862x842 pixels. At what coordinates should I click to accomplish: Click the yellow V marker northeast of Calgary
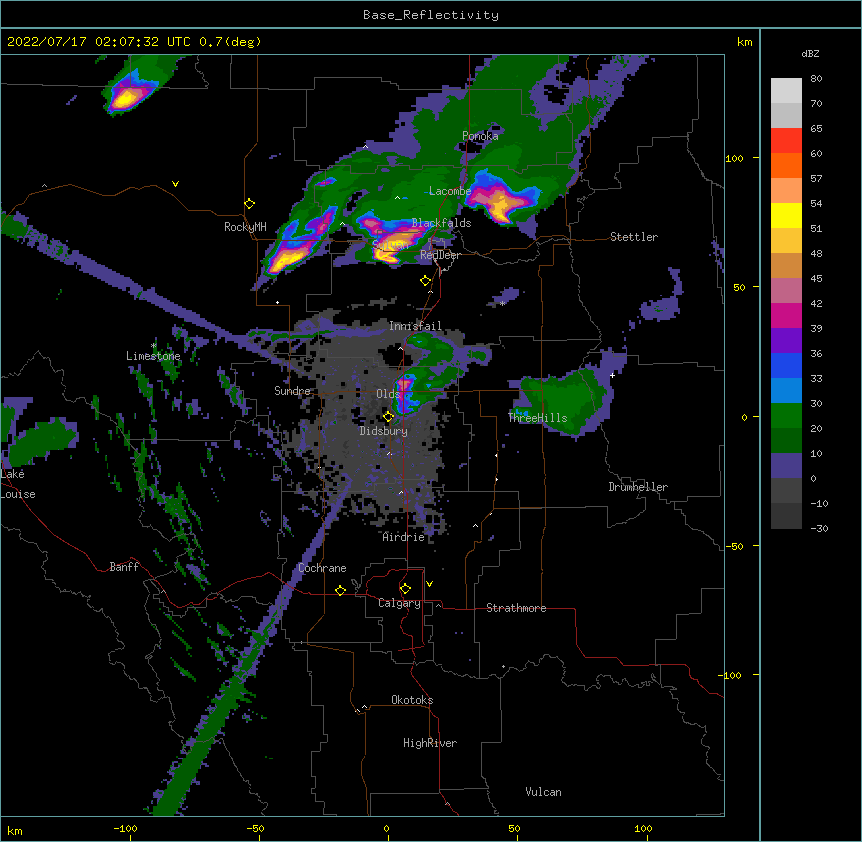coord(429,584)
